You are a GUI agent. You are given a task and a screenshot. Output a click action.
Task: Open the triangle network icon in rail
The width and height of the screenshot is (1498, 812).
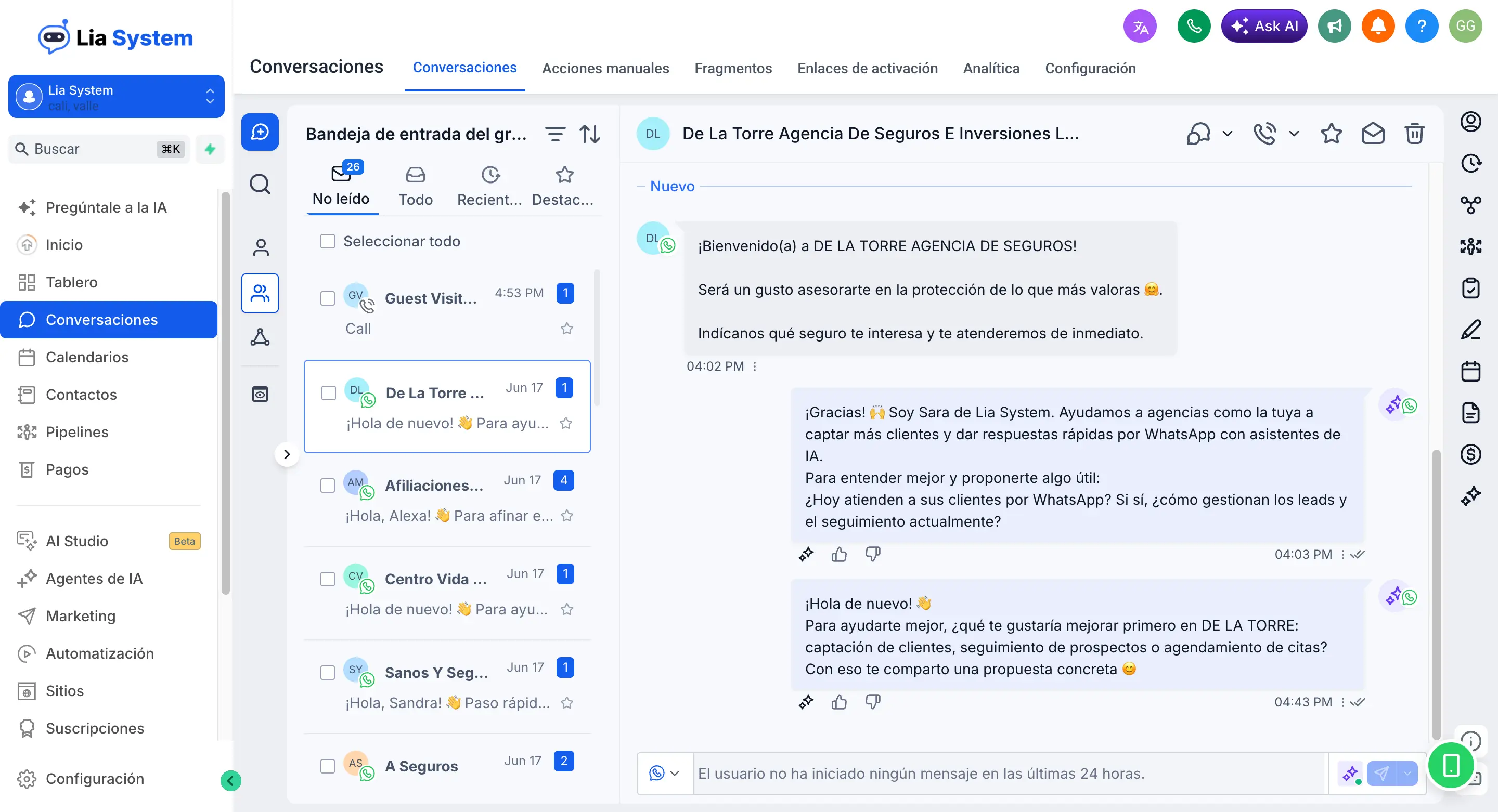tap(260, 337)
